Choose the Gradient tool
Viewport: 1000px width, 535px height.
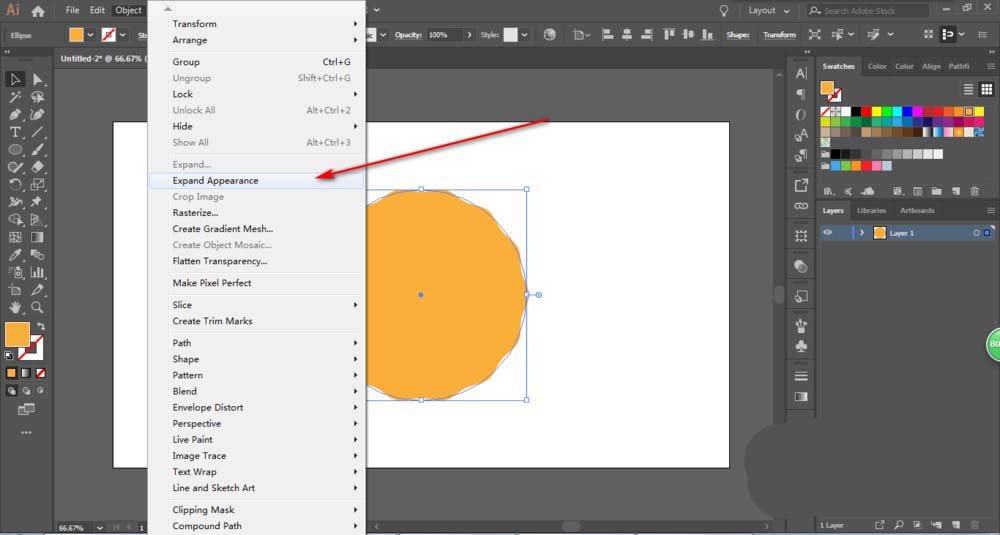tap(38, 237)
